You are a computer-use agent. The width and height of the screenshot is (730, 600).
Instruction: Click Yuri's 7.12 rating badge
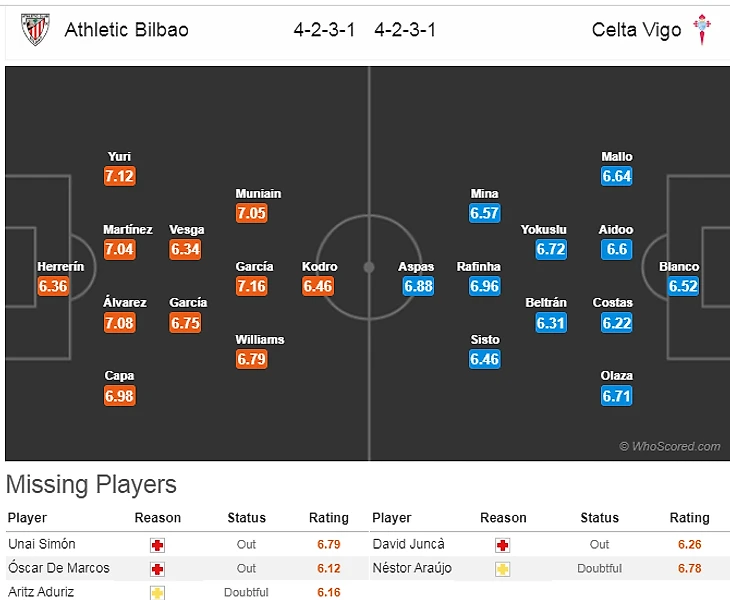119,177
